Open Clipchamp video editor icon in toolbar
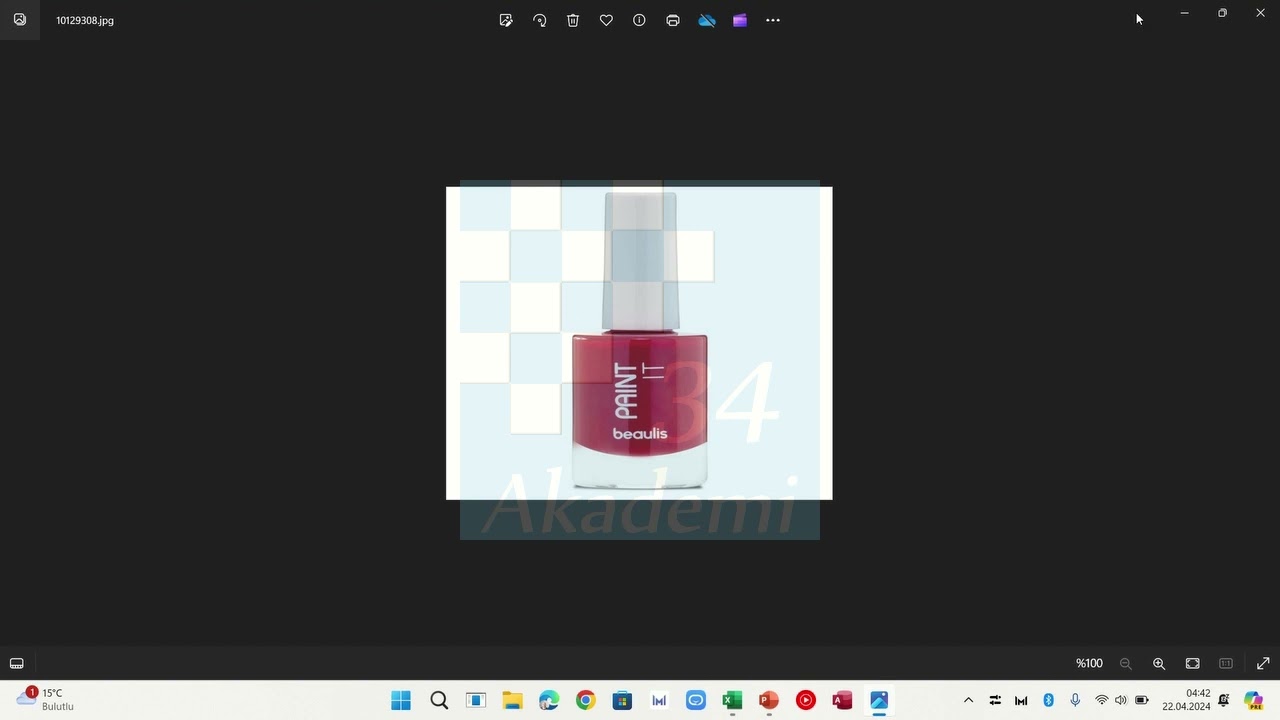 pos(740,20)
